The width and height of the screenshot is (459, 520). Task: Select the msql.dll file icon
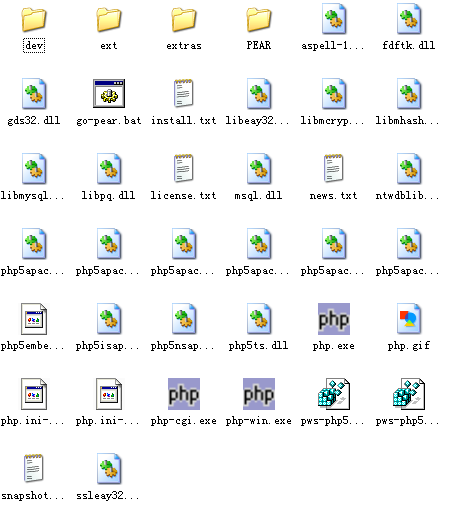259,169
